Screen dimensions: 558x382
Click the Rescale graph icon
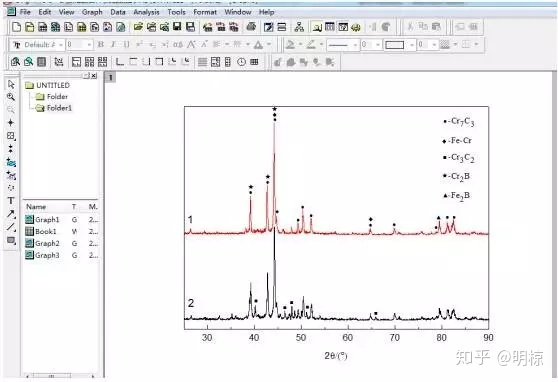[59, 62]
